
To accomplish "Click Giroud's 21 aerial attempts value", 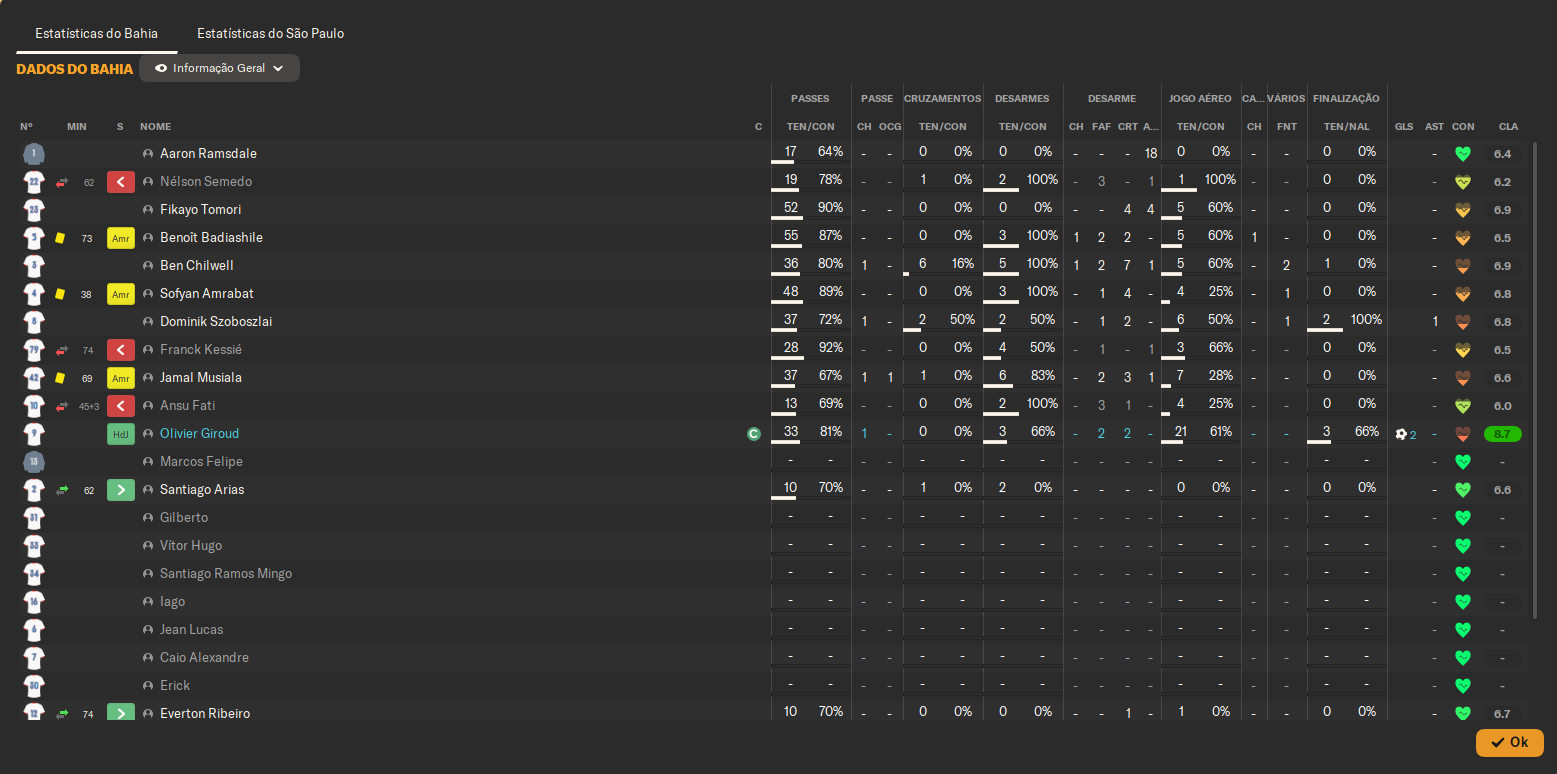I will coord(1181,431).
